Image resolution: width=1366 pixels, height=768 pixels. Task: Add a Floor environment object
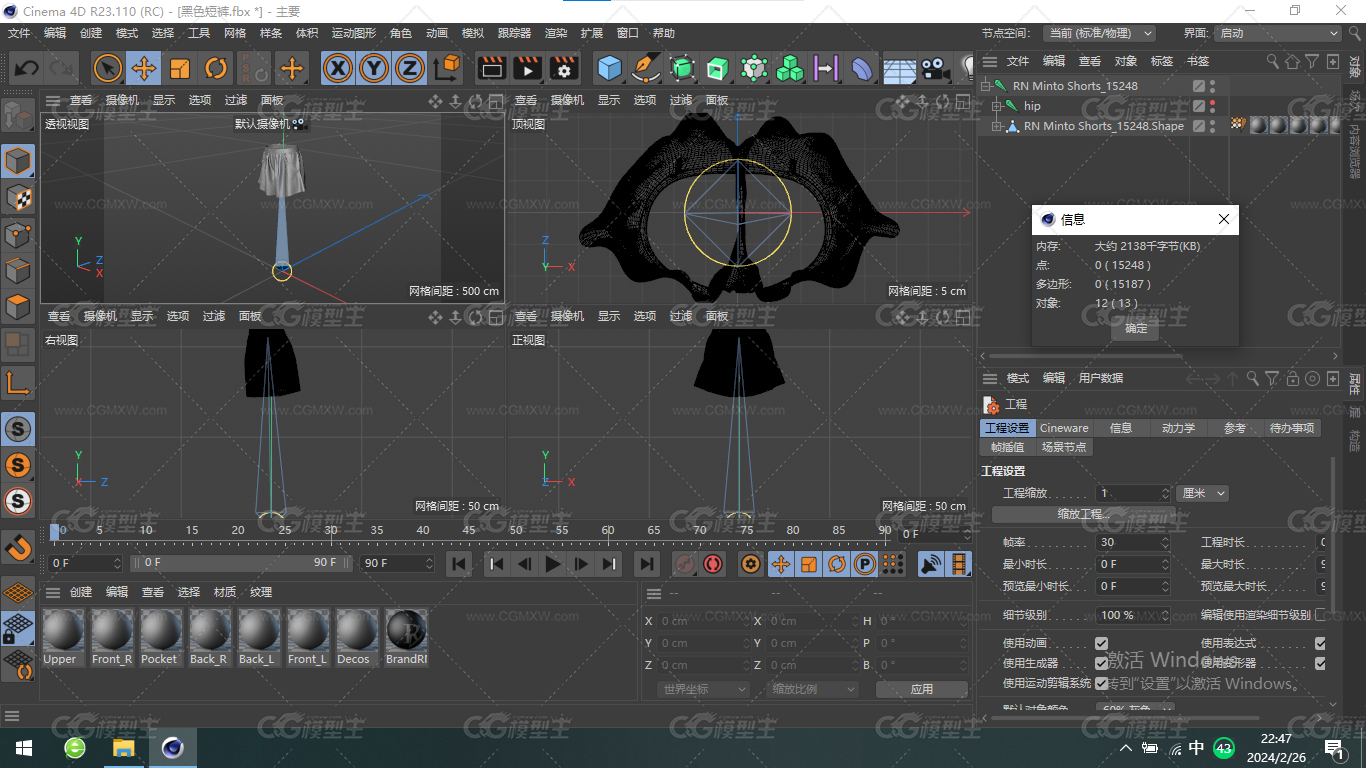(899, 68)
